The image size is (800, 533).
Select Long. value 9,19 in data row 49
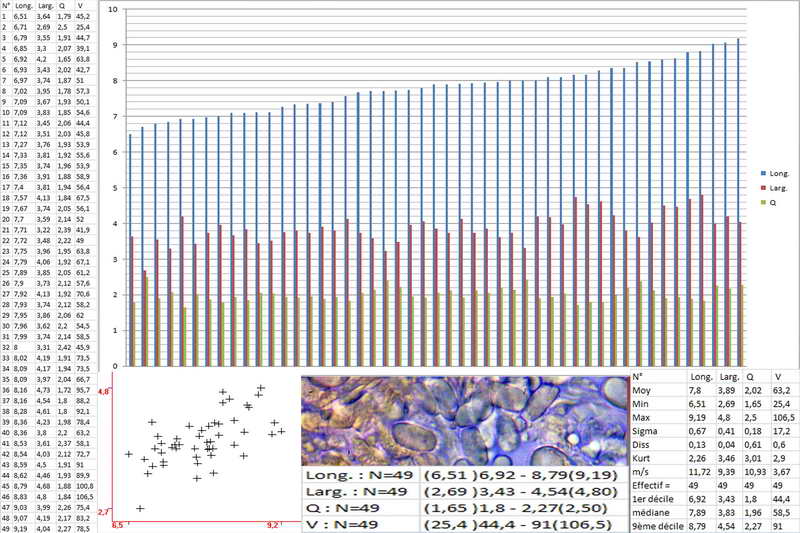pyautogui.click(x=20, y=529)
